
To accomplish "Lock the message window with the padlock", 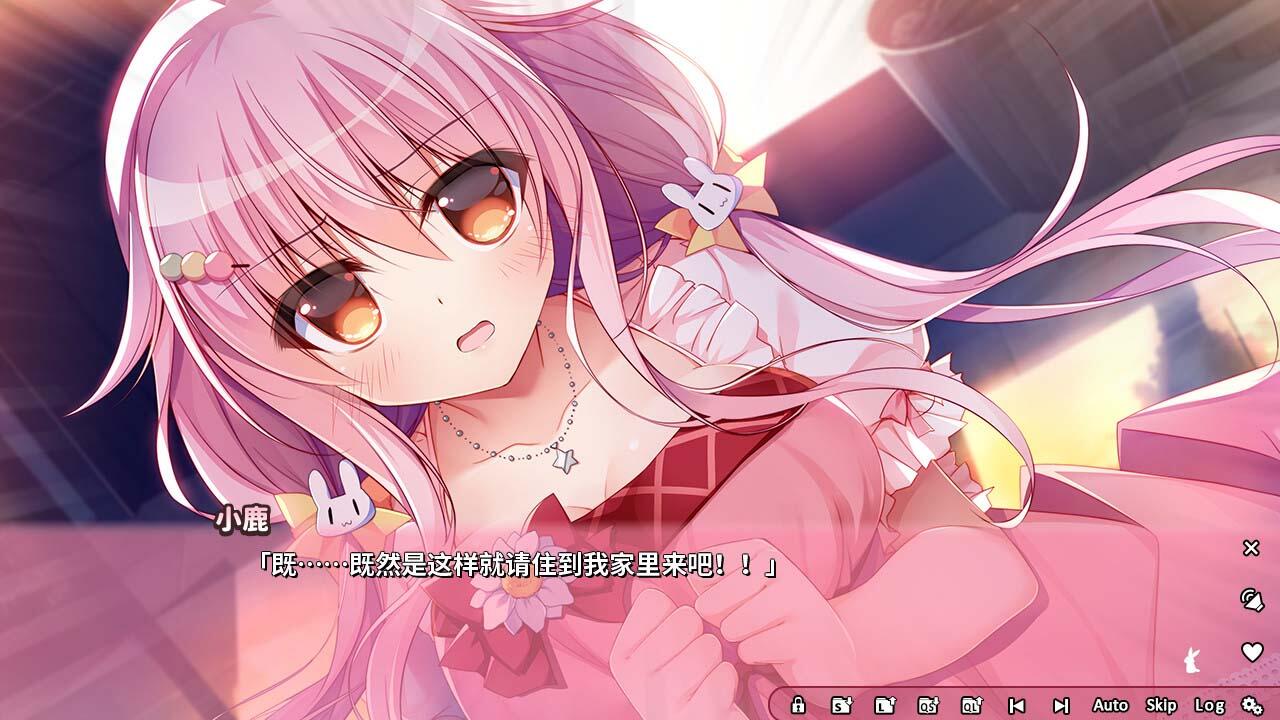I will pyautogui.click(x=799, y=706).
